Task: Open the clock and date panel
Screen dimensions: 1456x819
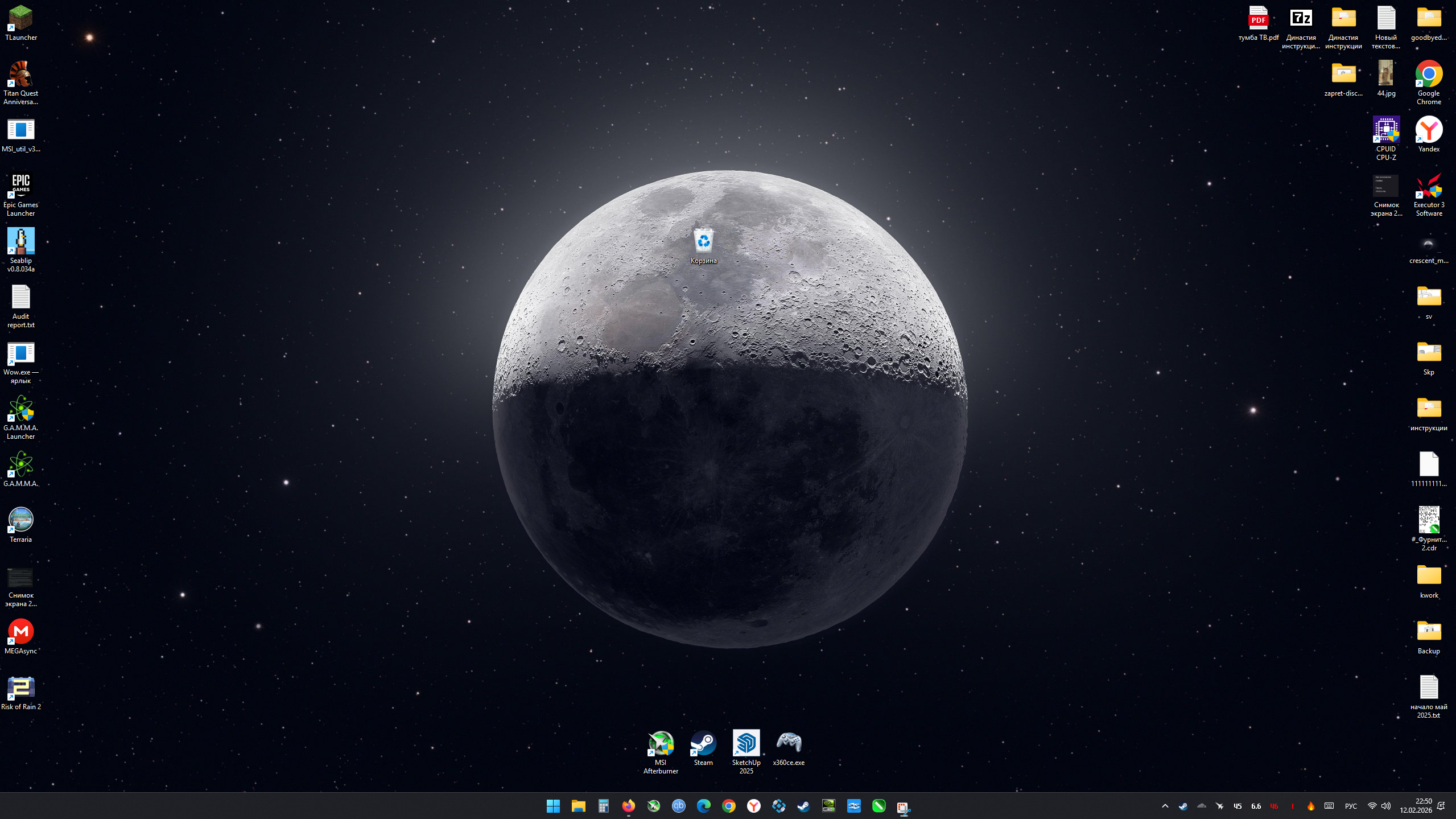Action: 1416,806
